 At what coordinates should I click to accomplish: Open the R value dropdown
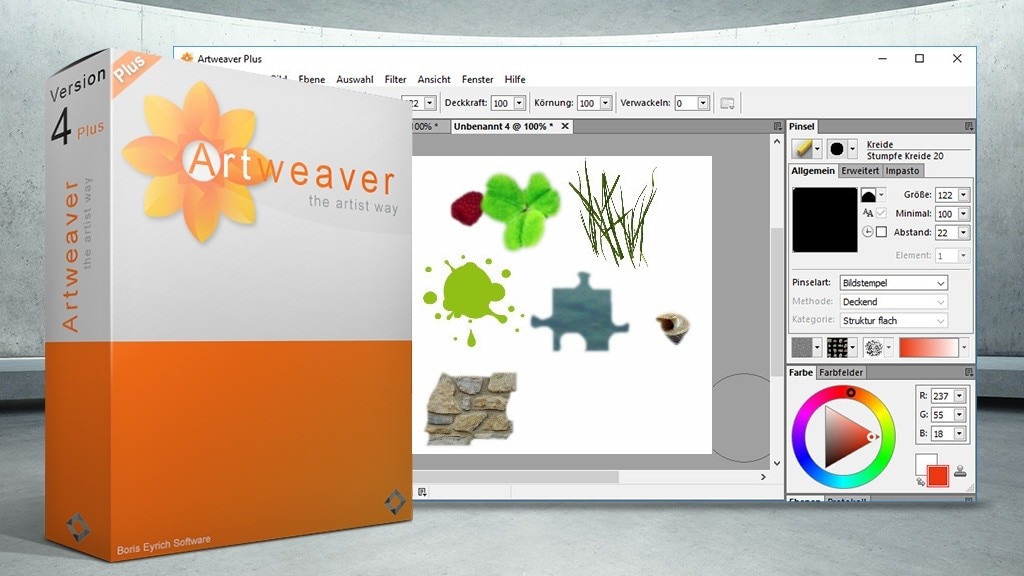[x=959, y=396]
